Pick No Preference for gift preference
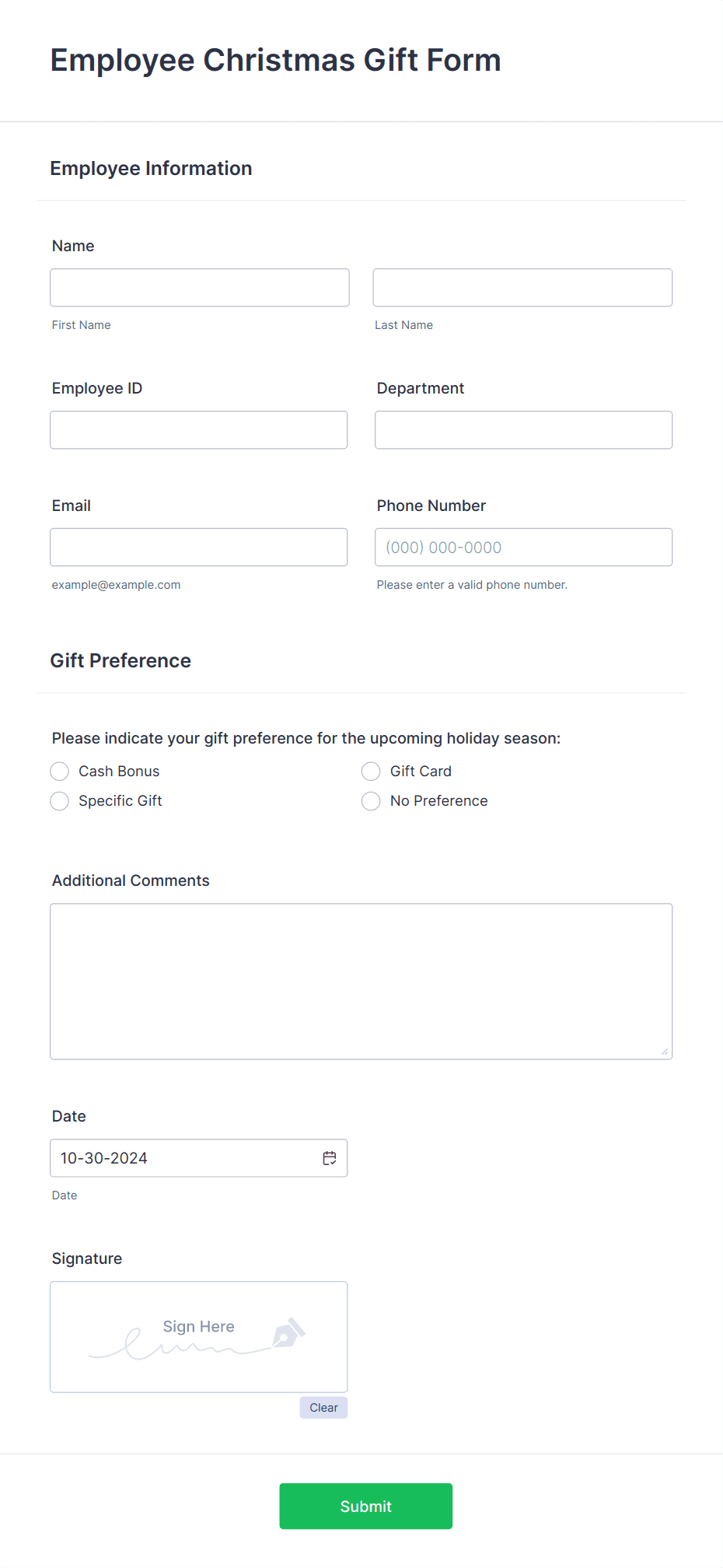The width and height of the screenshot is (723, 1568). click(x=371, y=800)
